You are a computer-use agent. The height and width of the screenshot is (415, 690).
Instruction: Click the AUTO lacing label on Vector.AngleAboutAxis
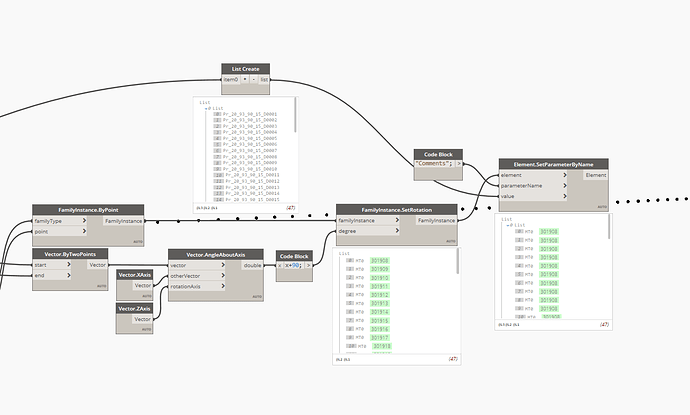(x=257, y=297)
